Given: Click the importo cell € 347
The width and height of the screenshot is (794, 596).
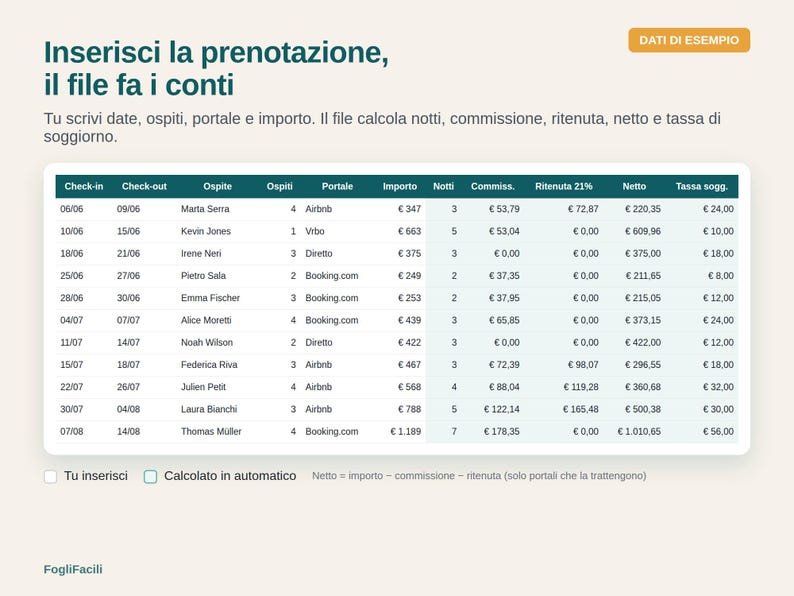Looking at the screenshot, I should click(409, 209).
